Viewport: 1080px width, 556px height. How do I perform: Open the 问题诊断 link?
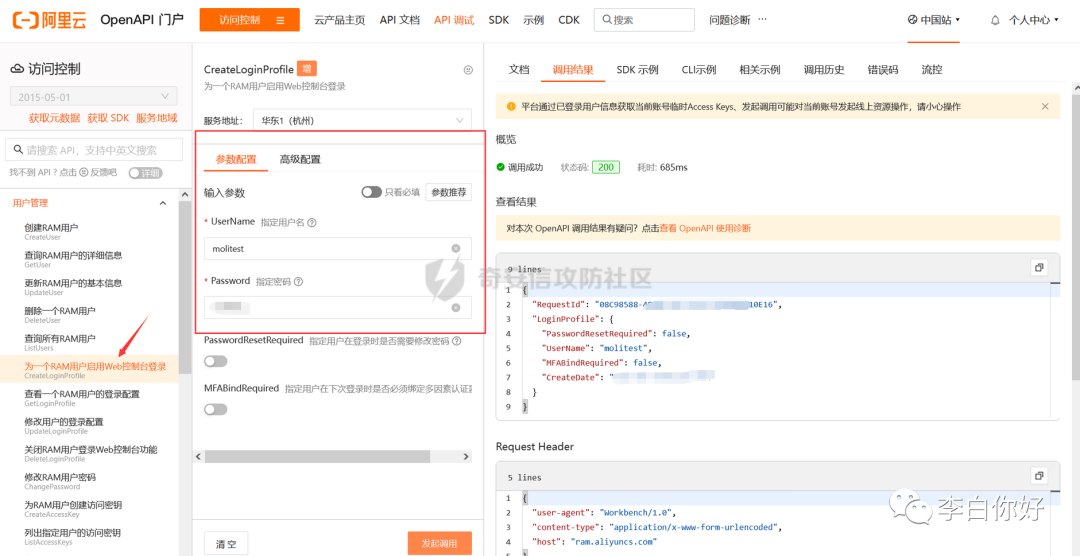[729, 20]
